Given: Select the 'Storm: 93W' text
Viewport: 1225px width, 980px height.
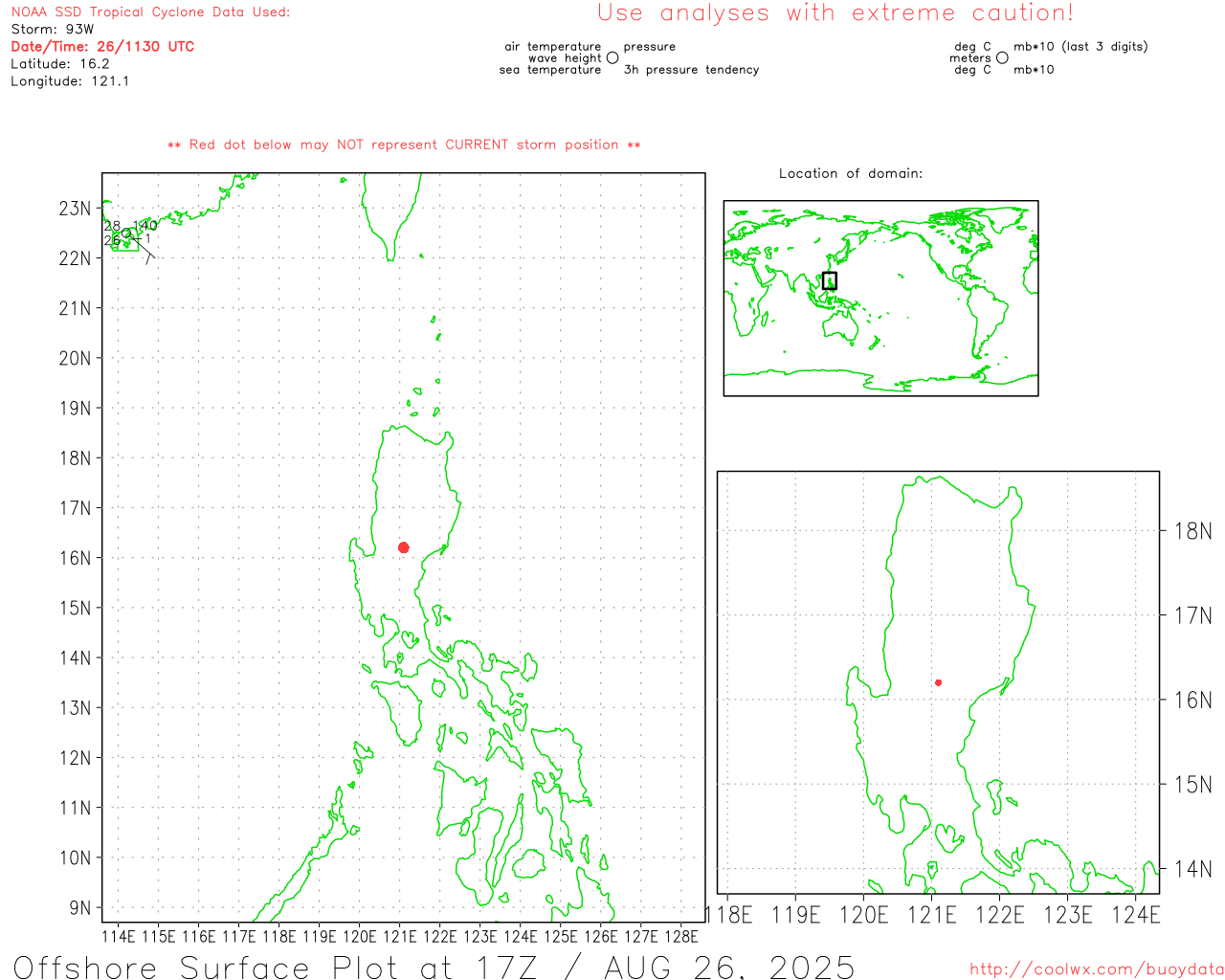Looking at the screenshot, I should pos(53,30).
